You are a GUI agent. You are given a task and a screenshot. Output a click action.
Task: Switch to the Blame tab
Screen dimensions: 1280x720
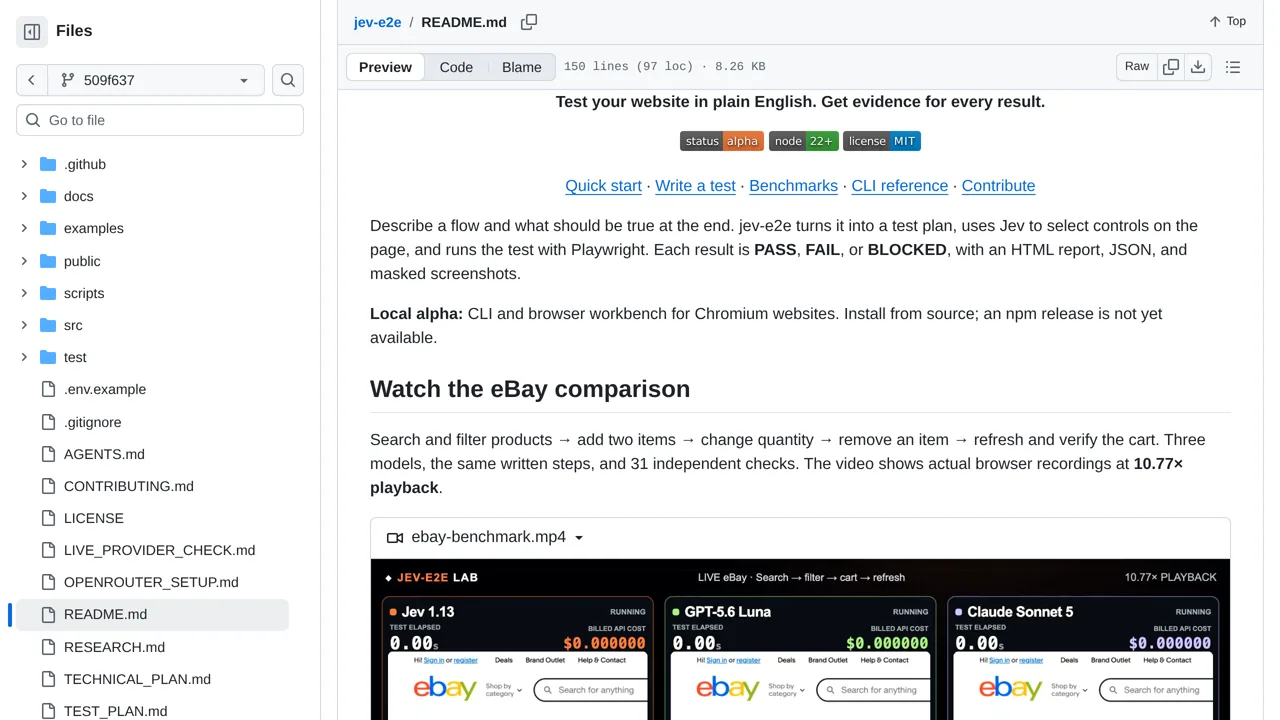click(x=522, y=67)
